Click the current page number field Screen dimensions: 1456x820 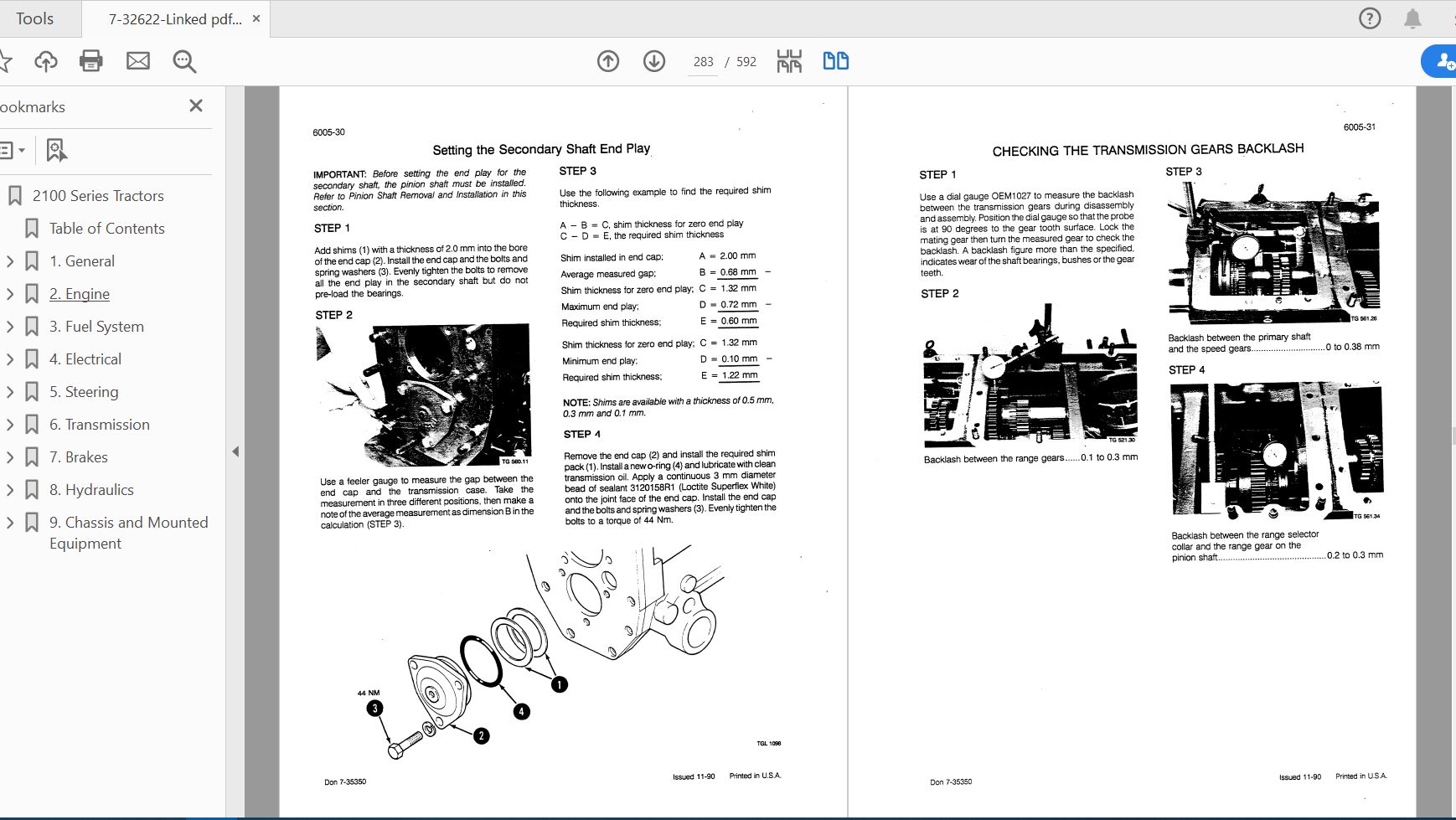click(x=704, y=61)
